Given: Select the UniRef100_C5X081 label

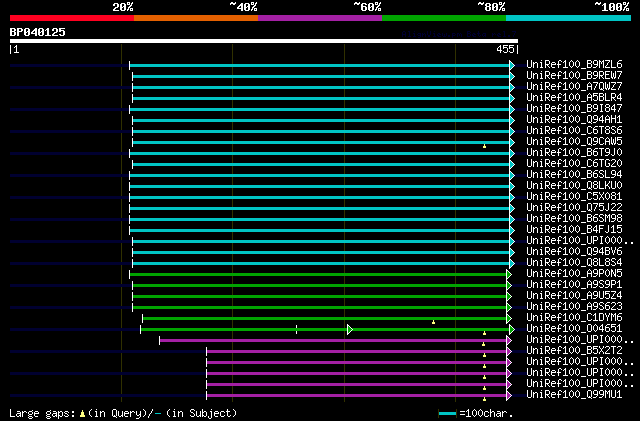Looking at the screenshot, I should pos(574,197).
